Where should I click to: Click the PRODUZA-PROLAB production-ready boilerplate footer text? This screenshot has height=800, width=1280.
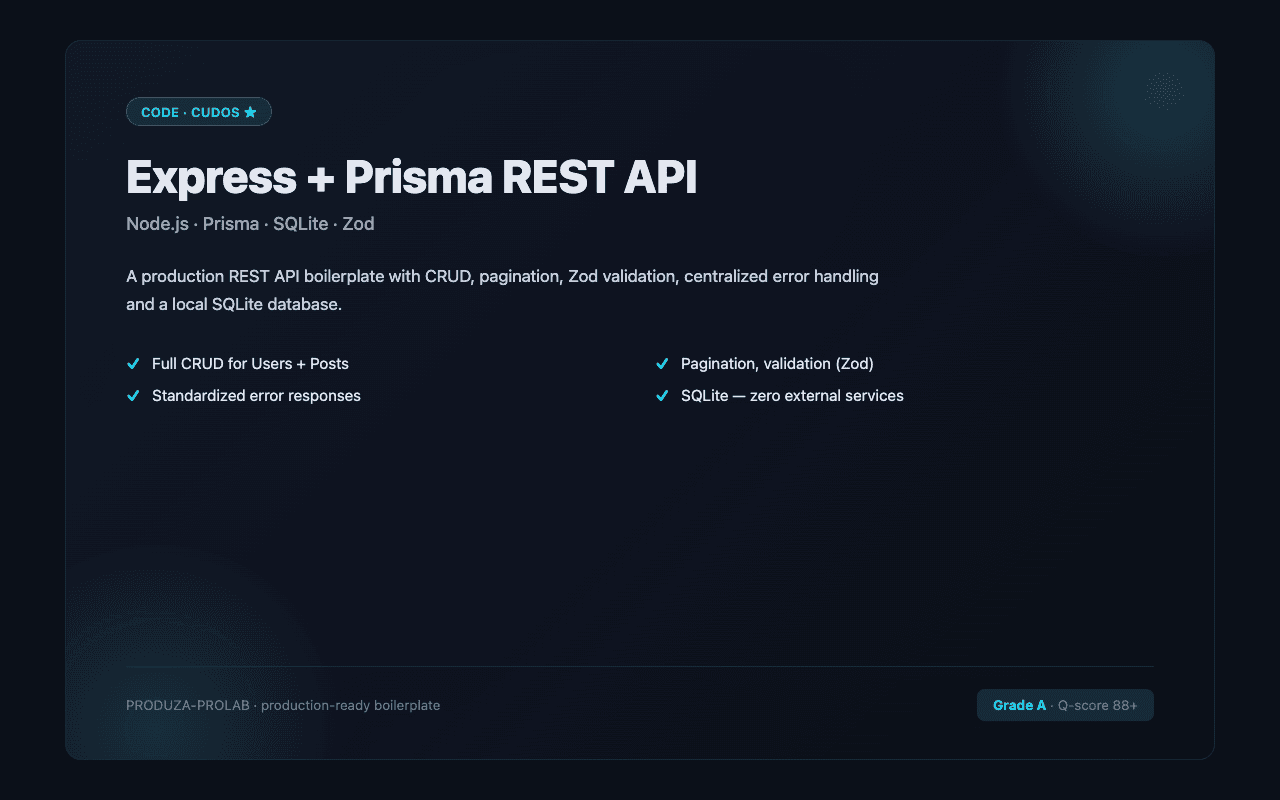(283, 705)
